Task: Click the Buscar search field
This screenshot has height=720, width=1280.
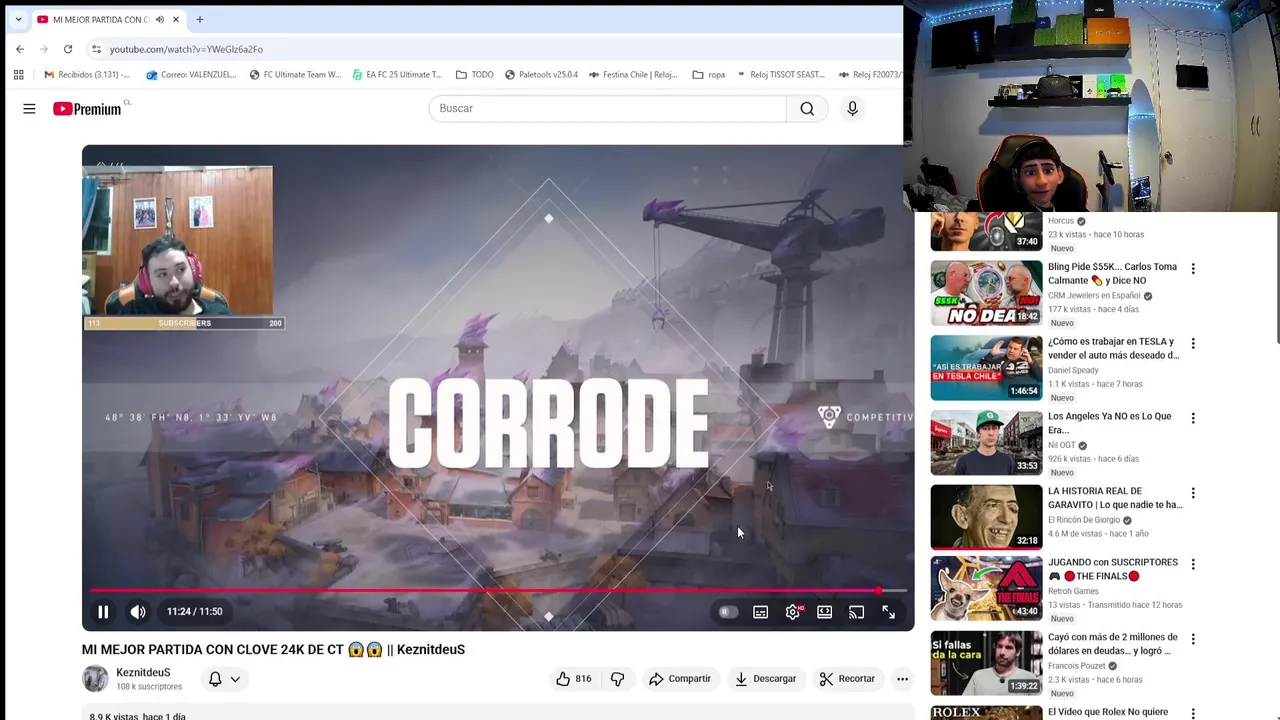Action: tap(607, 108)
